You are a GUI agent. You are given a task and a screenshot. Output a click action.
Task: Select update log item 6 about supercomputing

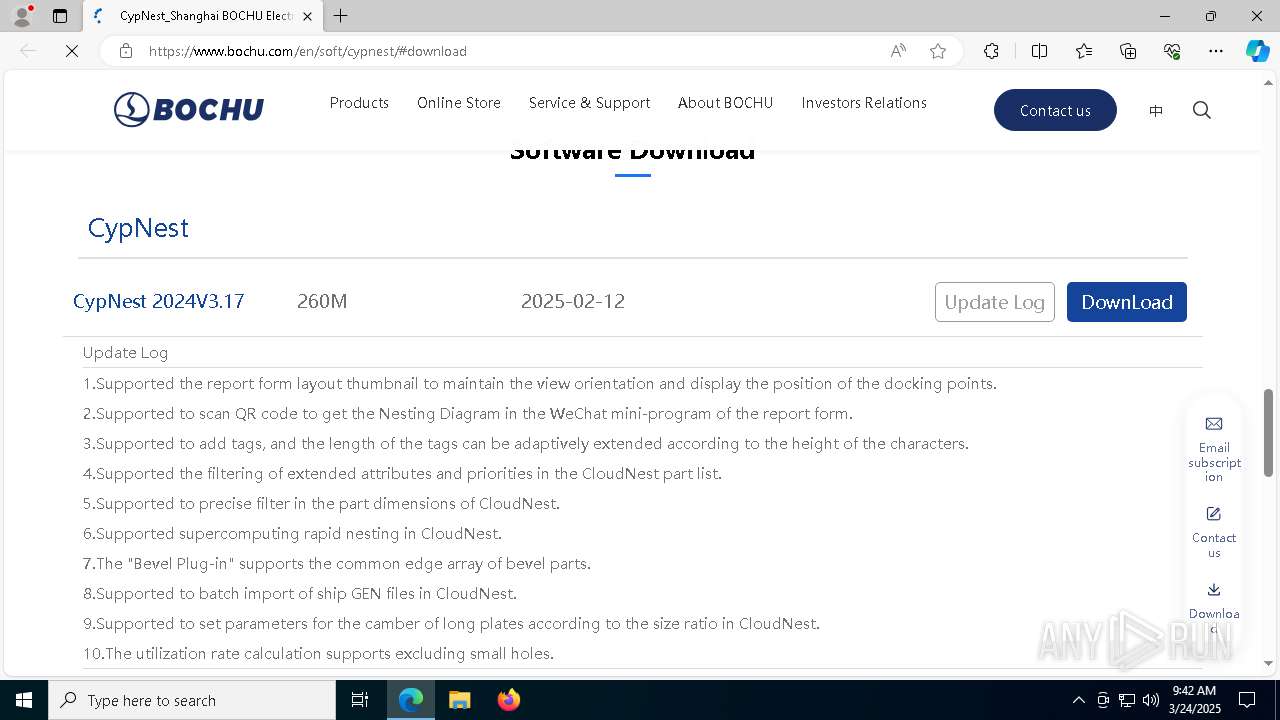click(x=292, y=533)
